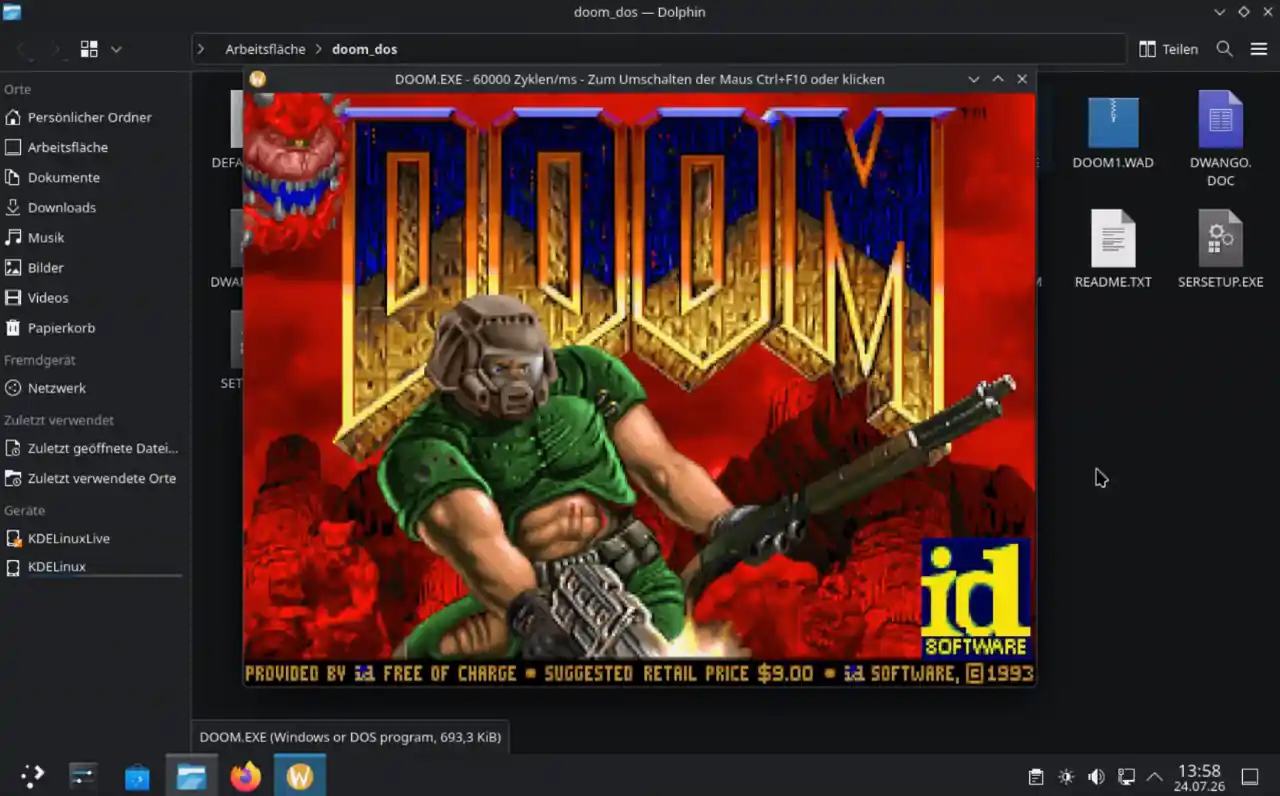
Task: Click the DOSBox window menu icon
Action: [x=257, y=79]
